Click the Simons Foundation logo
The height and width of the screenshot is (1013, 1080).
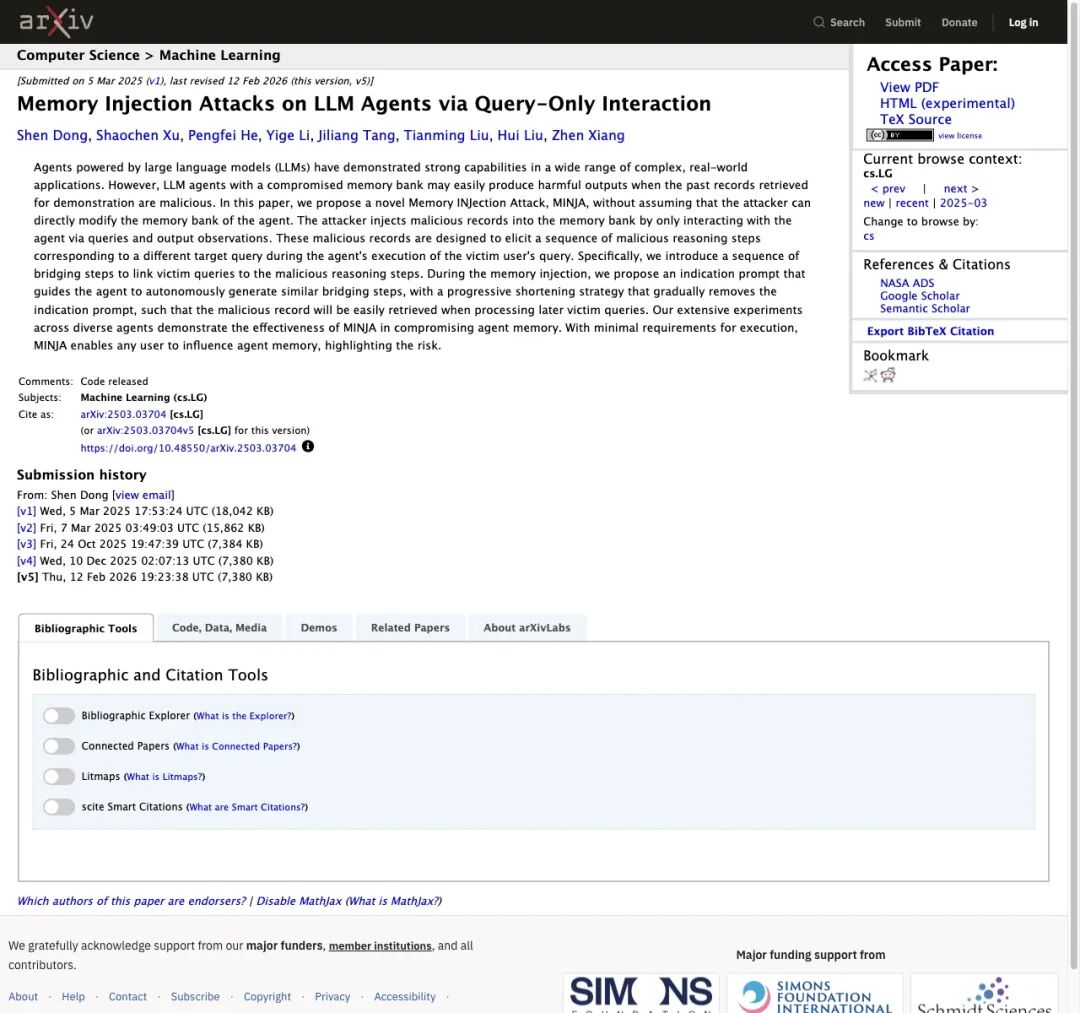[641, 993]
